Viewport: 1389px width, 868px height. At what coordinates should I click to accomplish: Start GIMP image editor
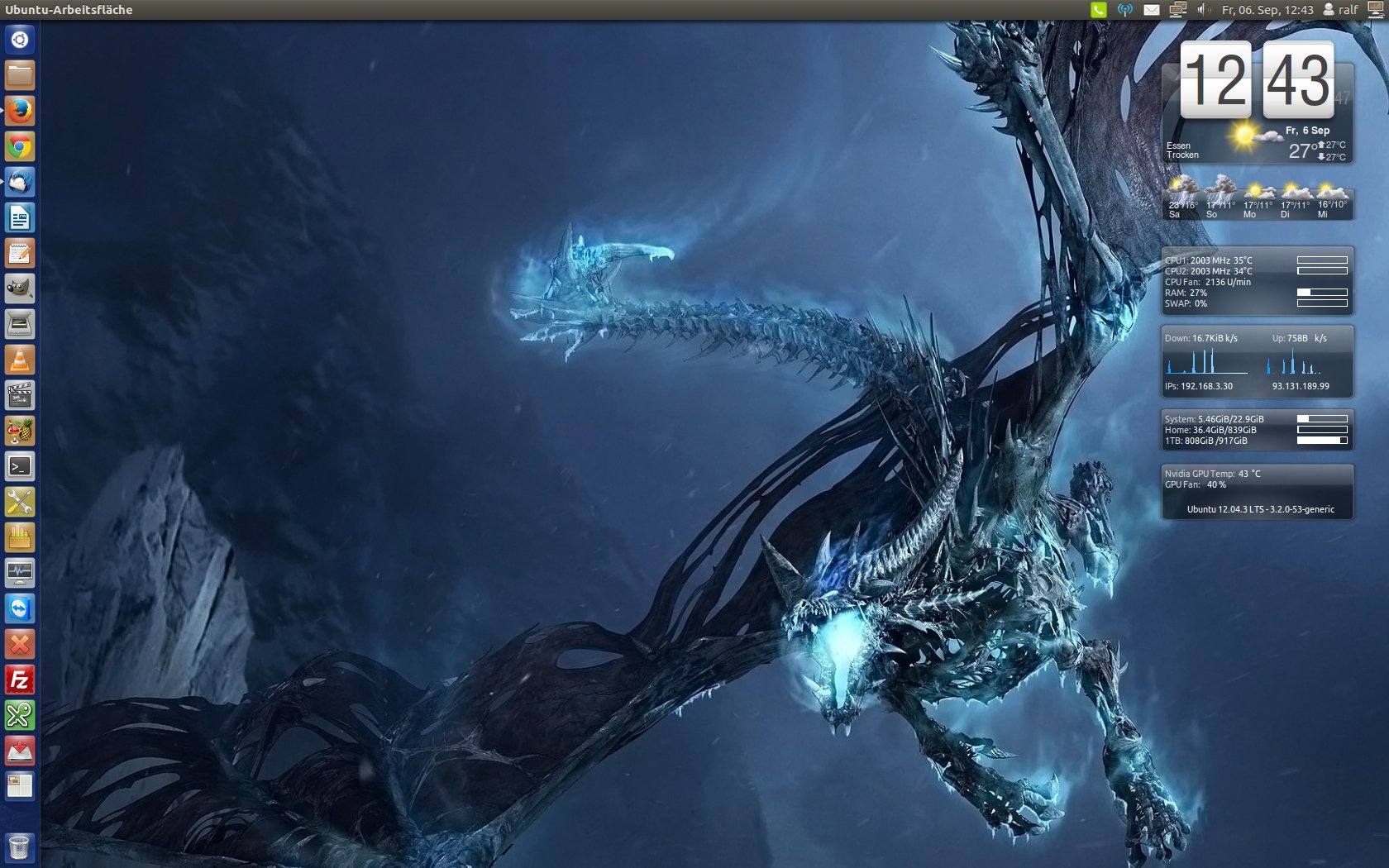point(20,289)
